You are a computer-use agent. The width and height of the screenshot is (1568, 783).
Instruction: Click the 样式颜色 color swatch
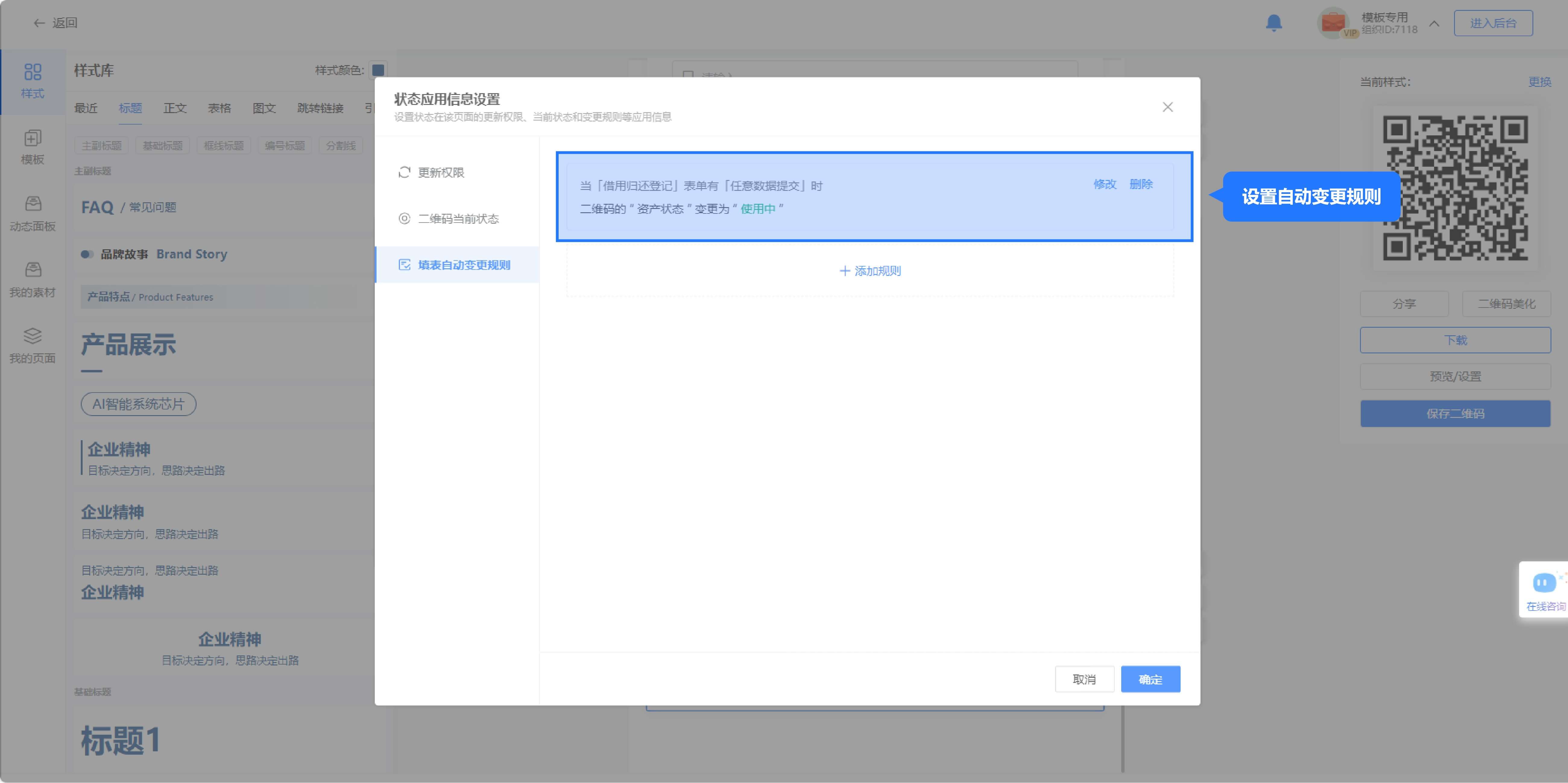(x=378, y=70)
